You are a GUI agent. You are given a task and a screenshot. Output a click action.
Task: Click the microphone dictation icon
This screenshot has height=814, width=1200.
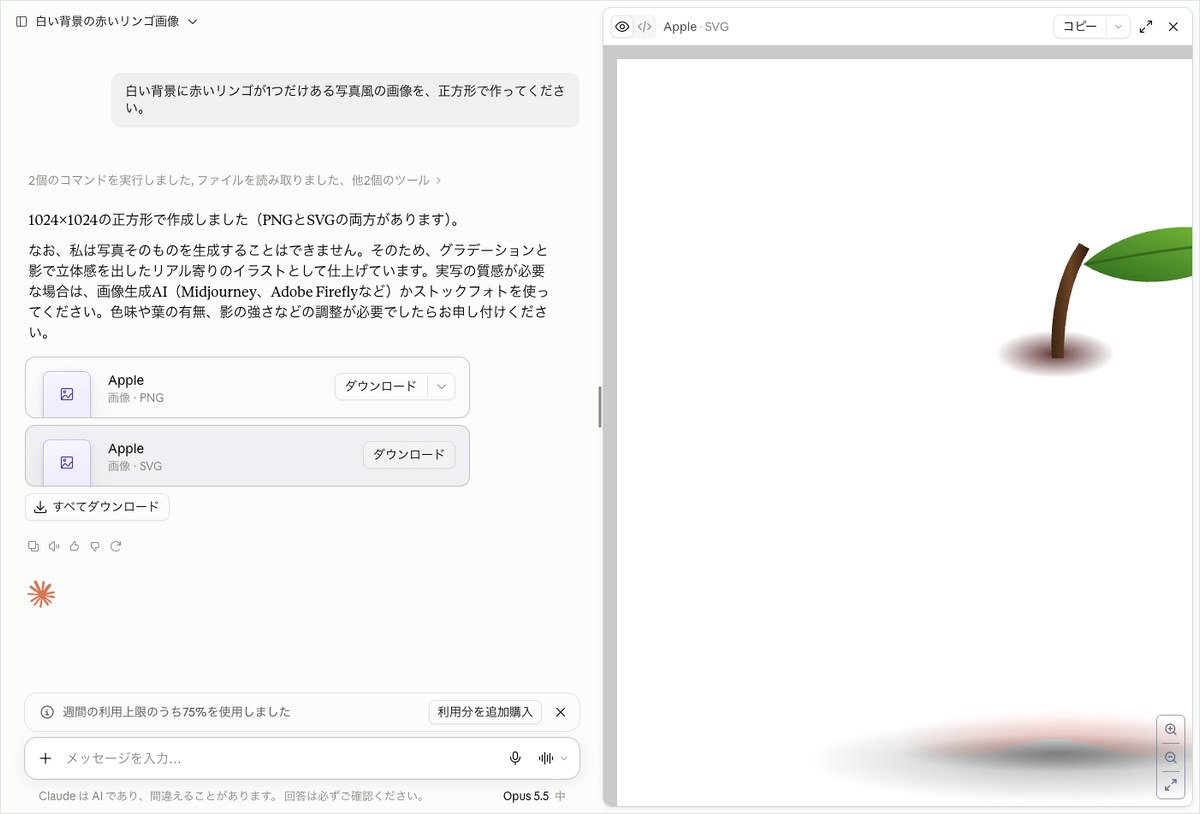pos(515,758)
